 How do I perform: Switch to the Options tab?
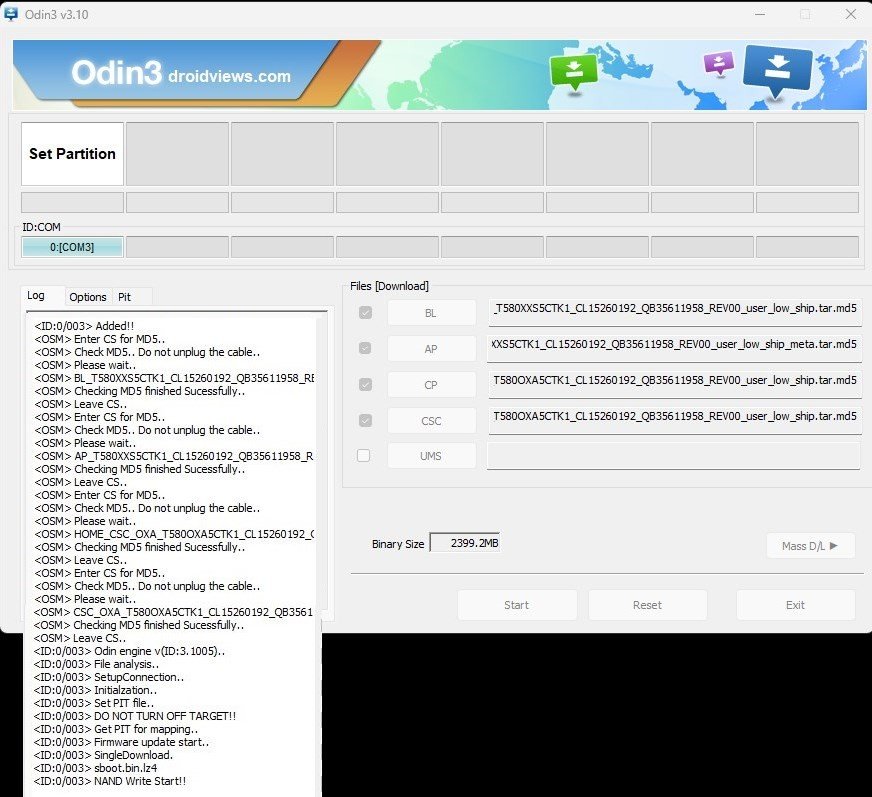(x=88, y=297)
